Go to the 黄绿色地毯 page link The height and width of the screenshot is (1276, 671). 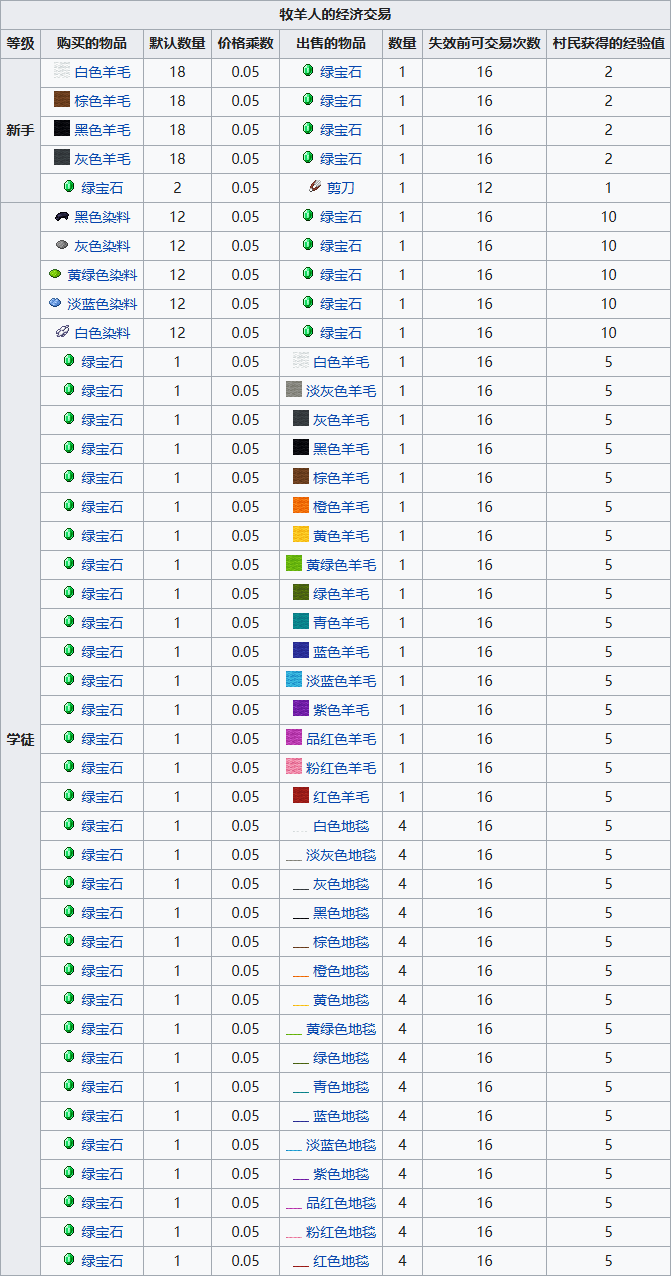[341, 1029]
